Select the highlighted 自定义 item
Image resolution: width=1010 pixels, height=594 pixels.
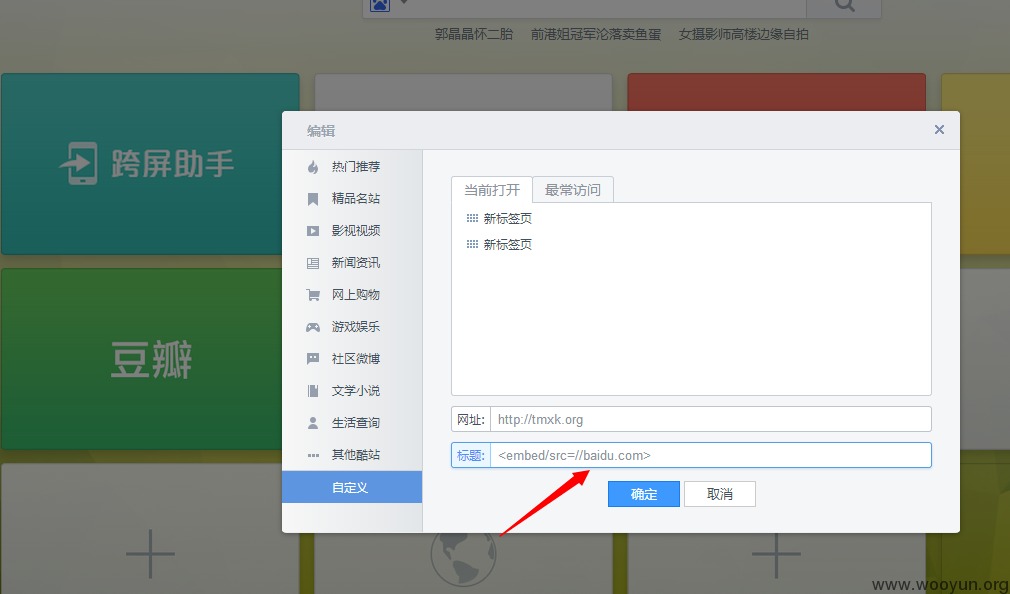pos(352,487)
